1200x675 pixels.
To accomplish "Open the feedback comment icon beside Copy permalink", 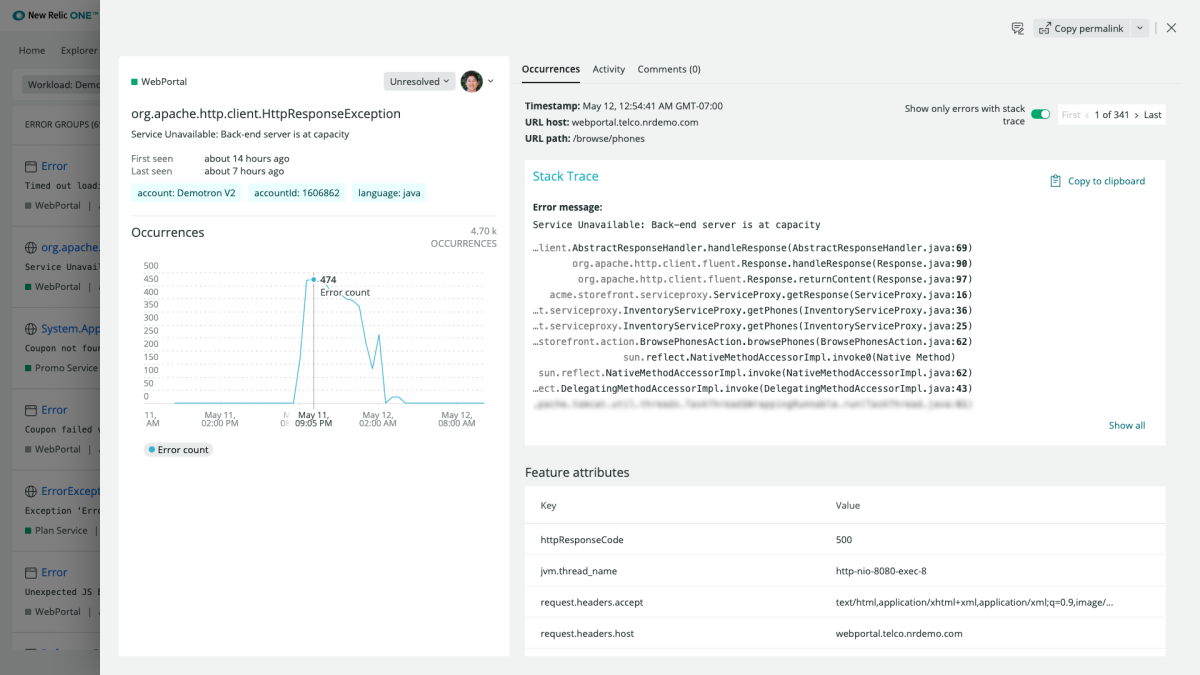I will [x=1017, y=29].
